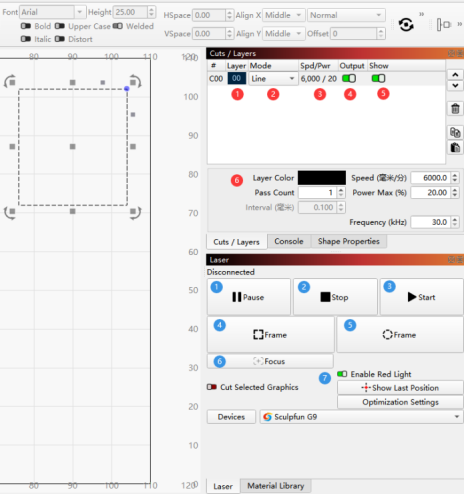Move layer down with the arrow icon
464x494 pixels.
point(455,85)
